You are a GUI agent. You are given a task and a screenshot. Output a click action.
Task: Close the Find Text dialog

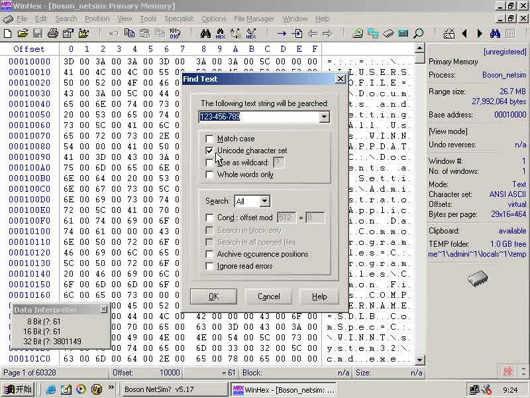tap(340, 79)
